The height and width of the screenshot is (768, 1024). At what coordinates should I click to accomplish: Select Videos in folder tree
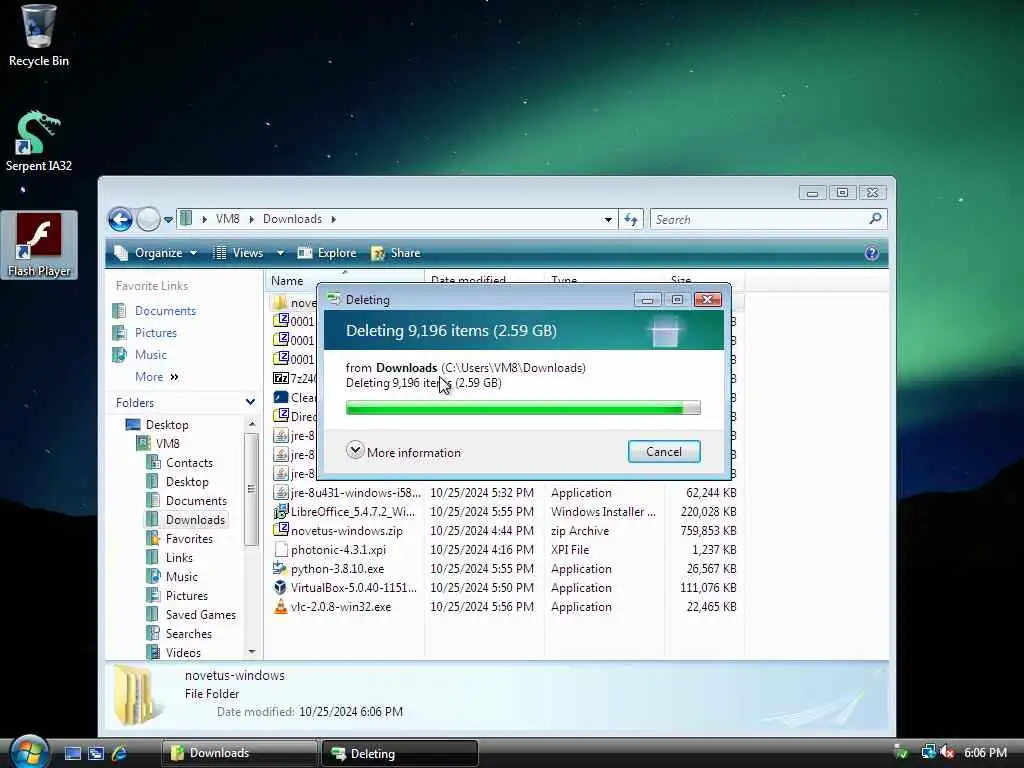pos(174,652)
